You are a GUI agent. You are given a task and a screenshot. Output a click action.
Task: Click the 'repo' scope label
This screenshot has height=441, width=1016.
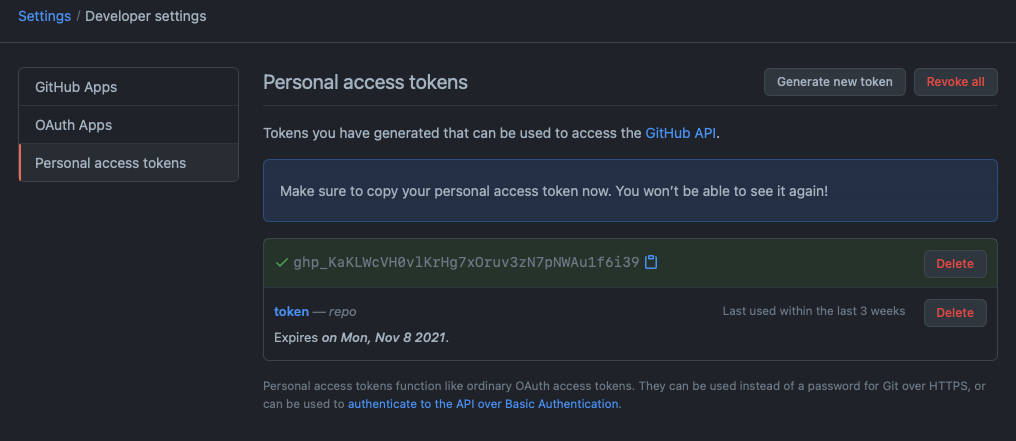tap(342, 311)
